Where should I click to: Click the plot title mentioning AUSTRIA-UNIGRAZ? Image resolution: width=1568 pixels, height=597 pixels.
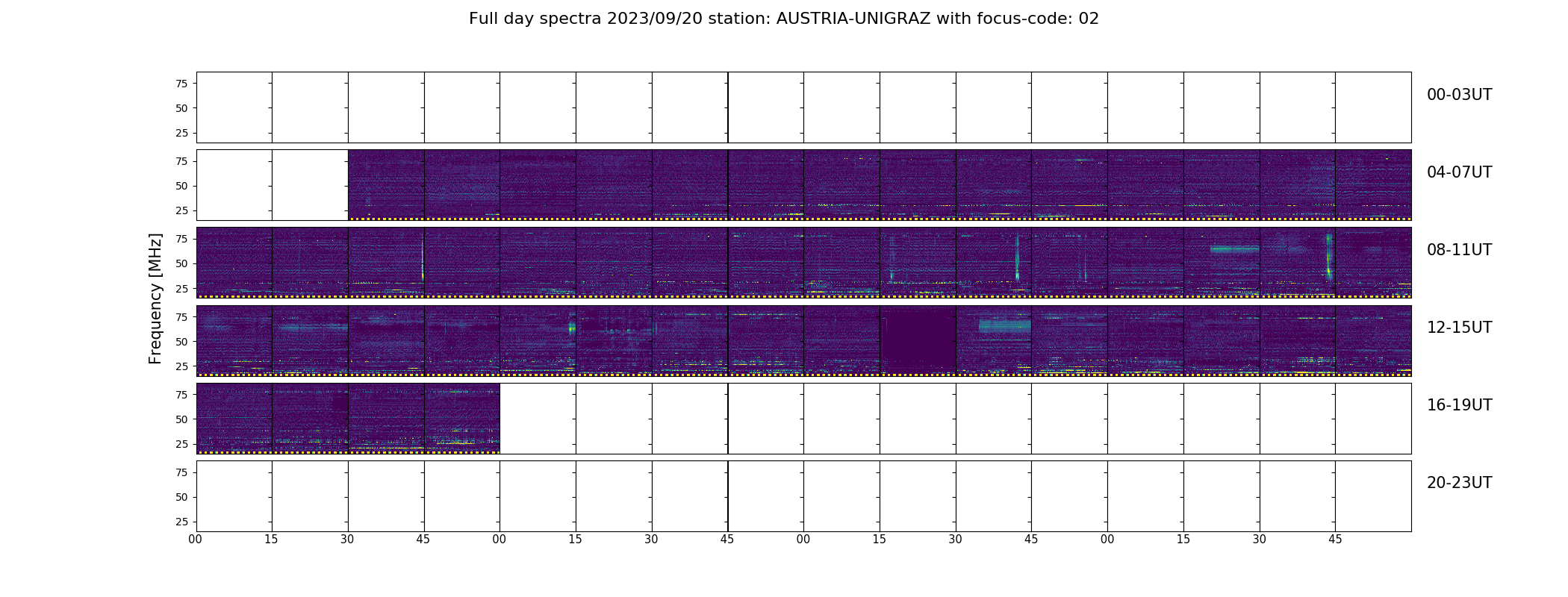(x=784, y=19)
